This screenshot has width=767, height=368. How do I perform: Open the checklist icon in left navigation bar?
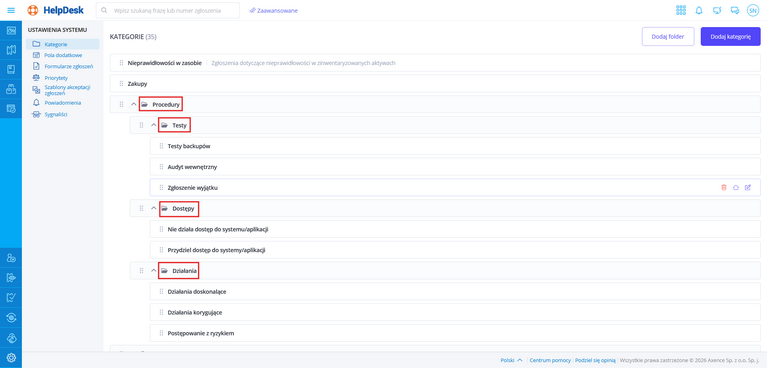tap(11, 298)
